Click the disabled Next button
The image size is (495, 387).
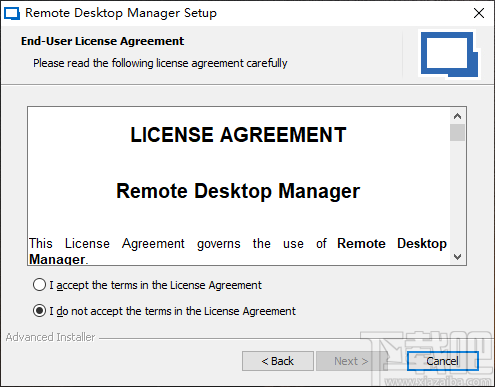351,361
